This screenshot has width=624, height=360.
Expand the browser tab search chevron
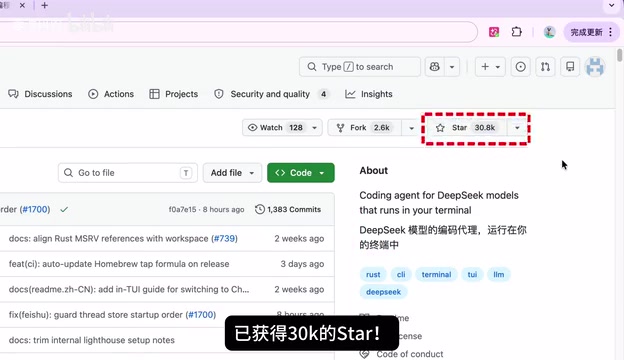point(612,6)
